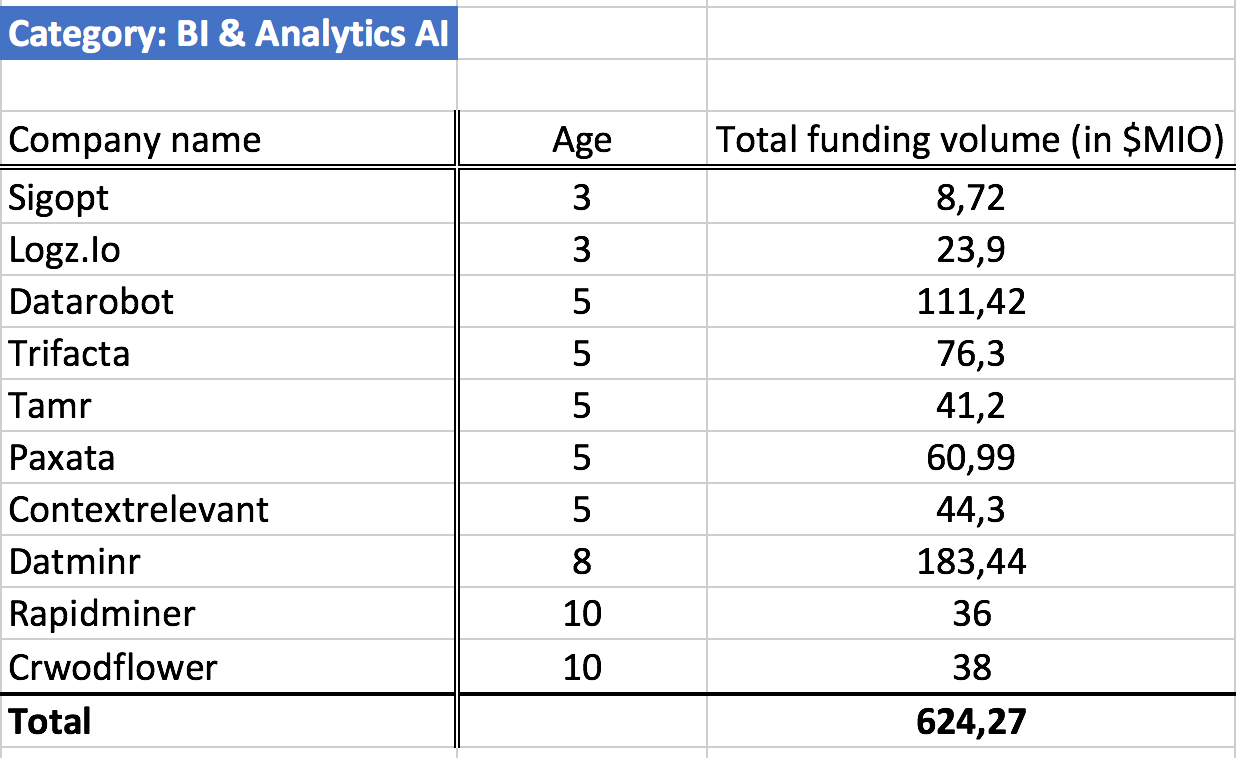
Task: Click the Crwodflower company cell
Action: 113,666
